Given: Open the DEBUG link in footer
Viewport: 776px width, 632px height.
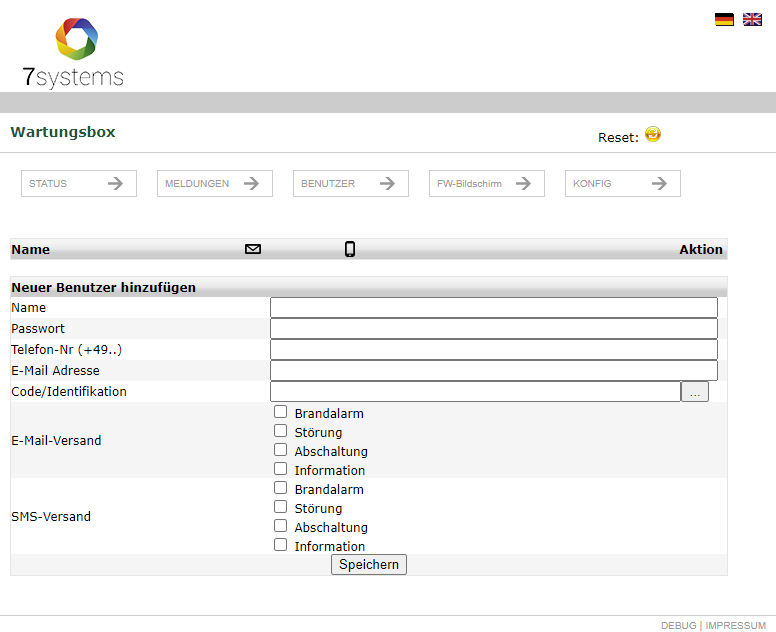Looking at the screenshot, I should [679, 626].
